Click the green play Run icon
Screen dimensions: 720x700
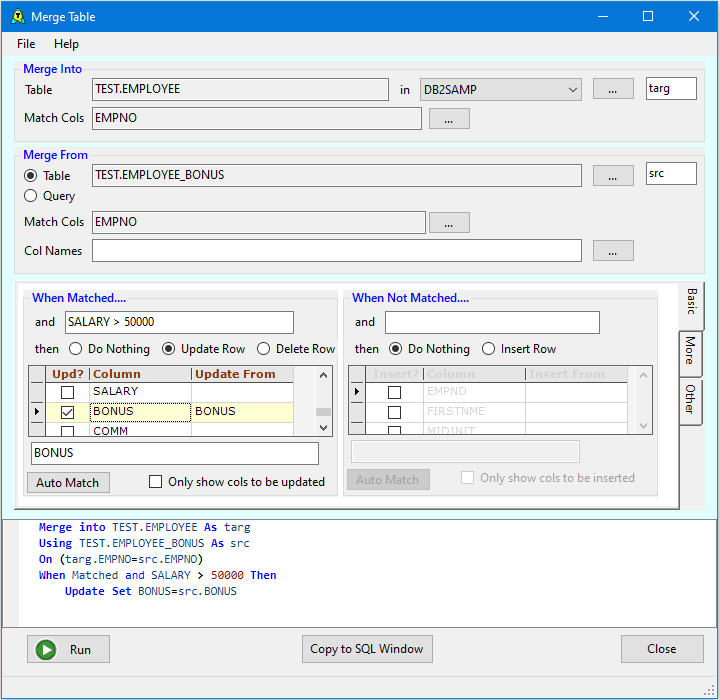click(46, 649)
